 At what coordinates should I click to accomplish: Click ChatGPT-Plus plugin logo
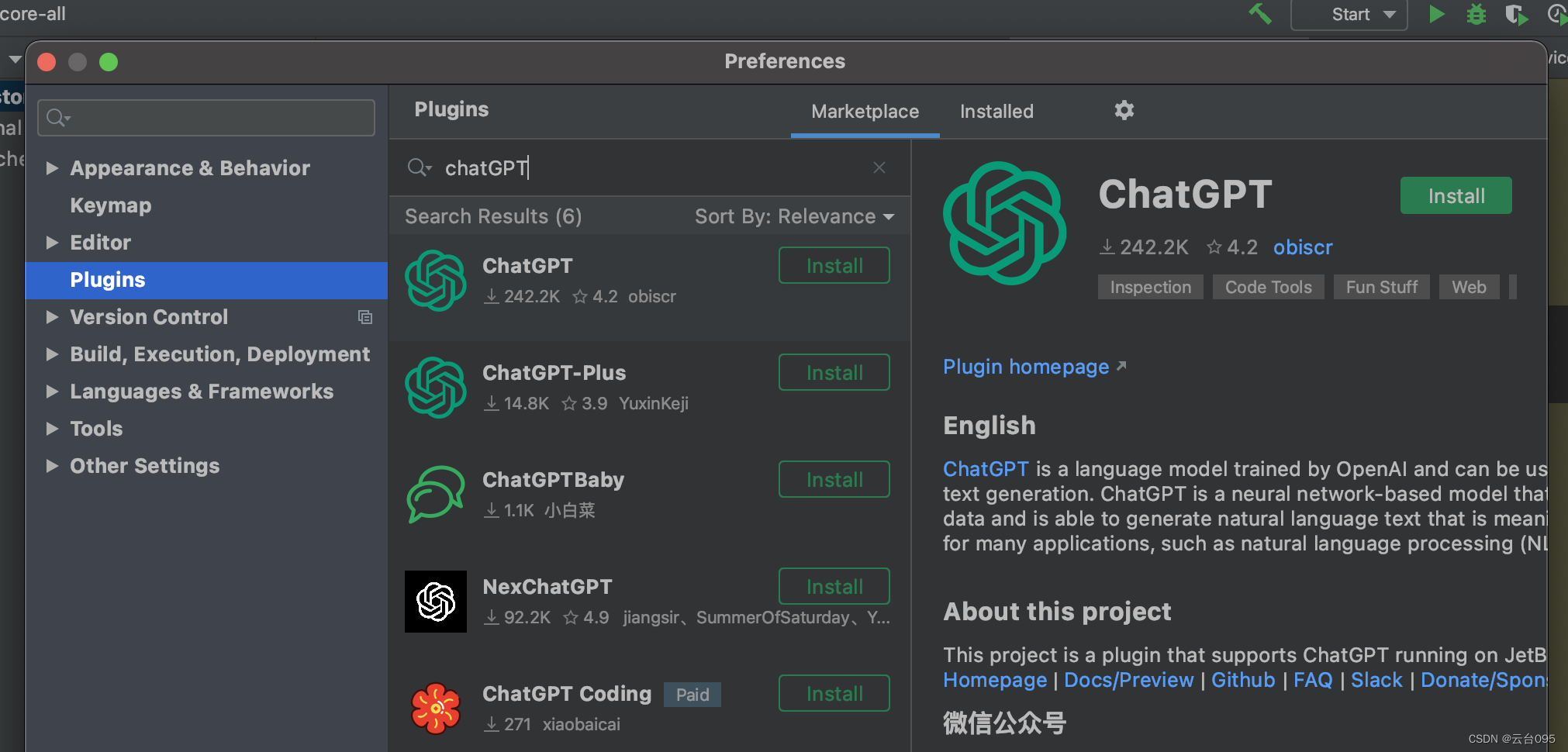[436, 388]
